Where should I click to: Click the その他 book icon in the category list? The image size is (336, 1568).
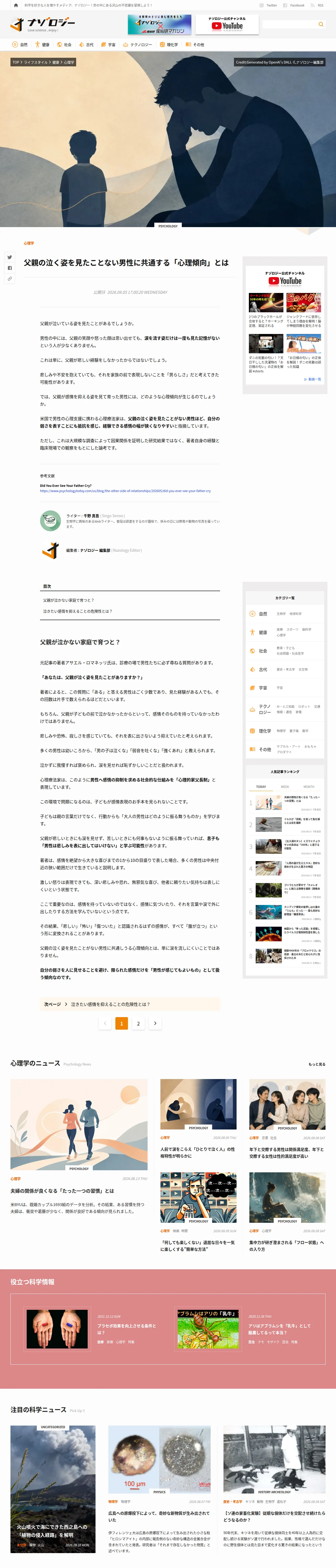[x=253, y=749]
